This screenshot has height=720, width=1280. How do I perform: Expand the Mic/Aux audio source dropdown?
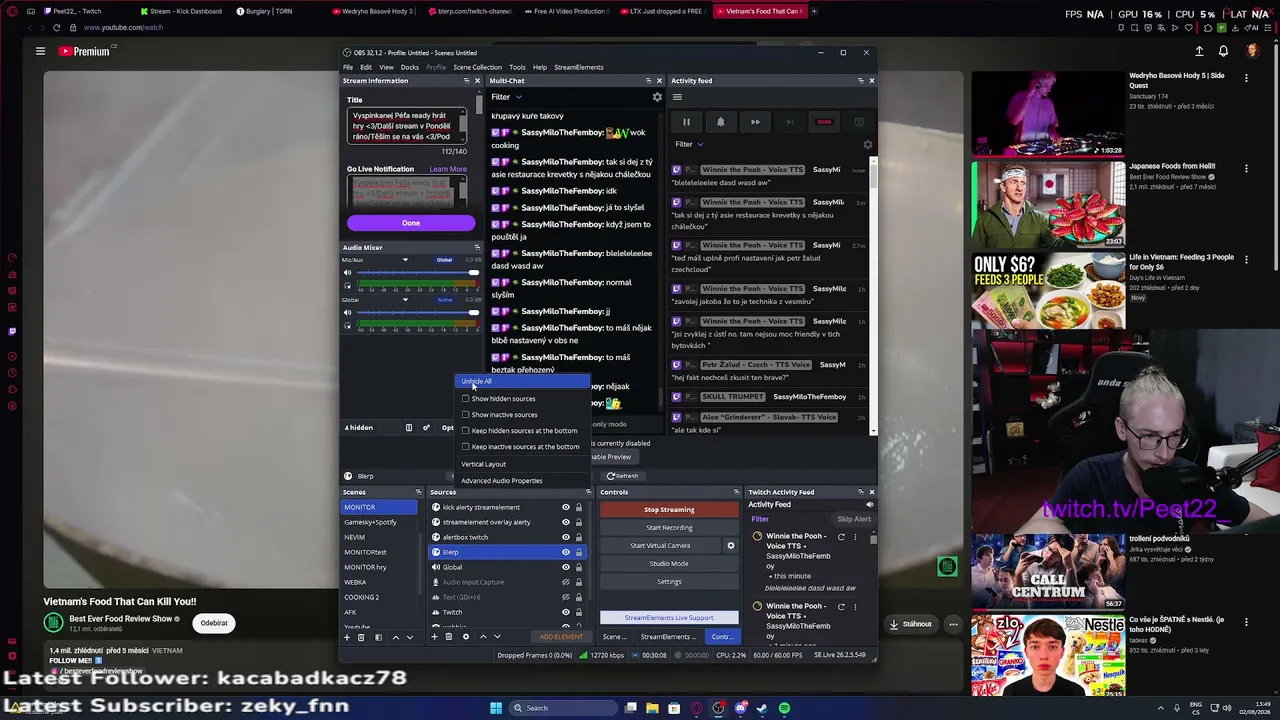point(405,260)
